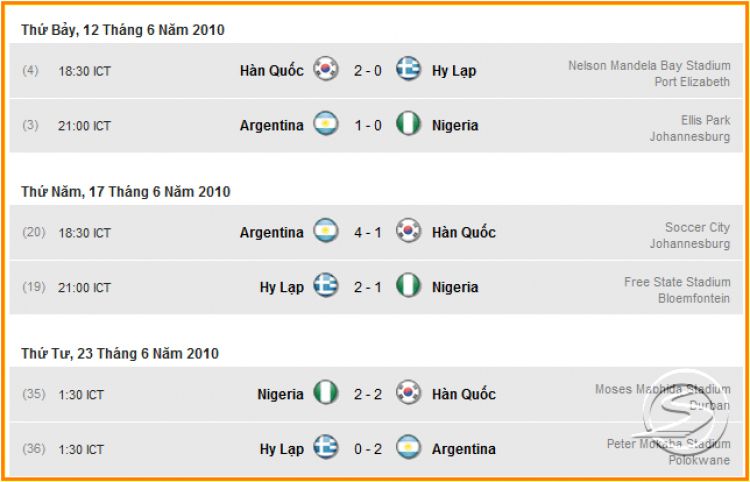This screenshot has height=482, width=750.
Task: Click South Korea flag in match 4
Action: click(326, 69)
